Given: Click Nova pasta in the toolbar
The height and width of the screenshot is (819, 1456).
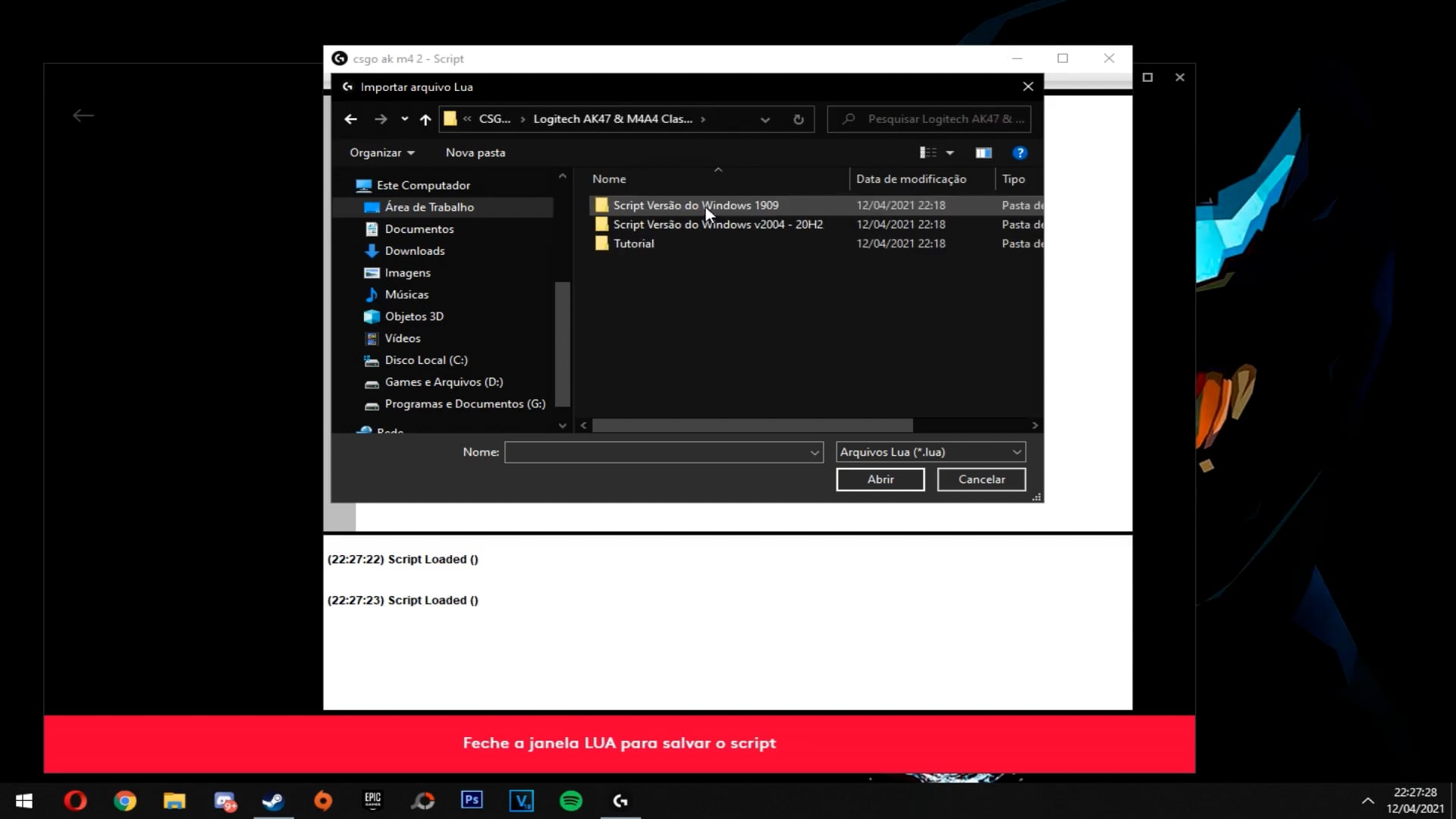Looking at the screenshot, I should click(475, 152).
